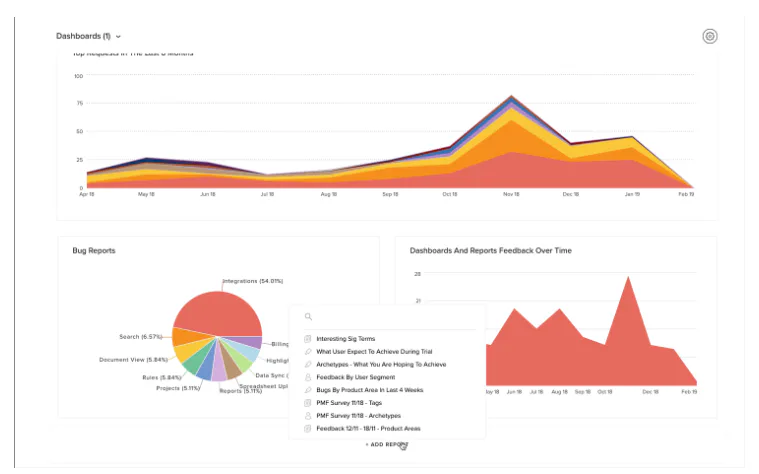Screen dimensions: 759x474
Task: Expand the Dashboards (1) dropdown
Action: click(88, 36)
